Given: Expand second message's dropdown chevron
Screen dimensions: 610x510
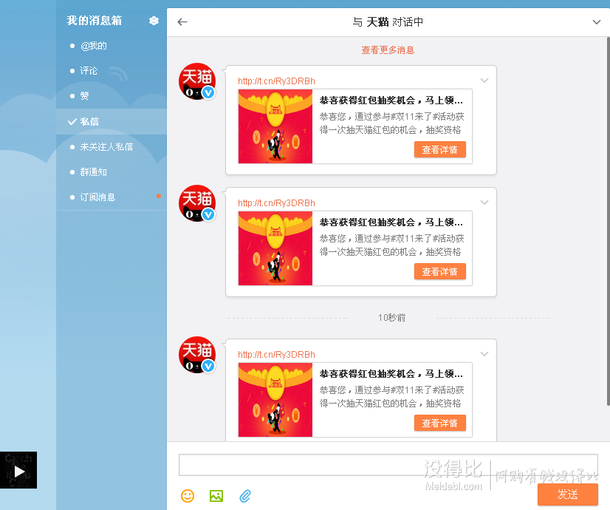Looking at the screenshot, I should (x=484, y=202).
